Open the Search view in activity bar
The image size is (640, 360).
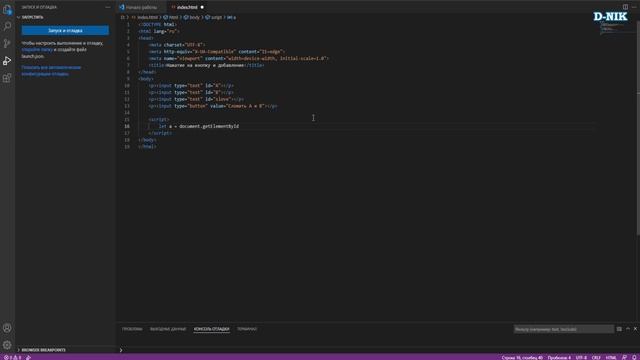(x=7, y=27)
